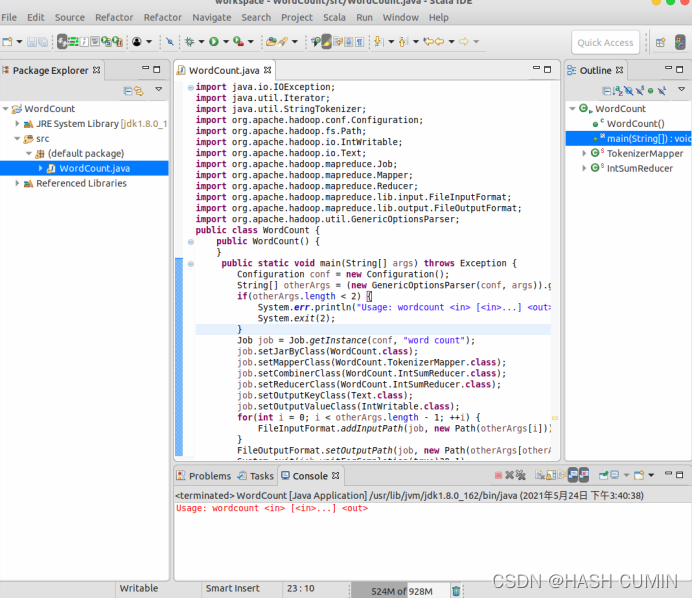Click the Save toolbar icon
The width and height of the screenshot is (692, 598).
[x=31, y=42]
